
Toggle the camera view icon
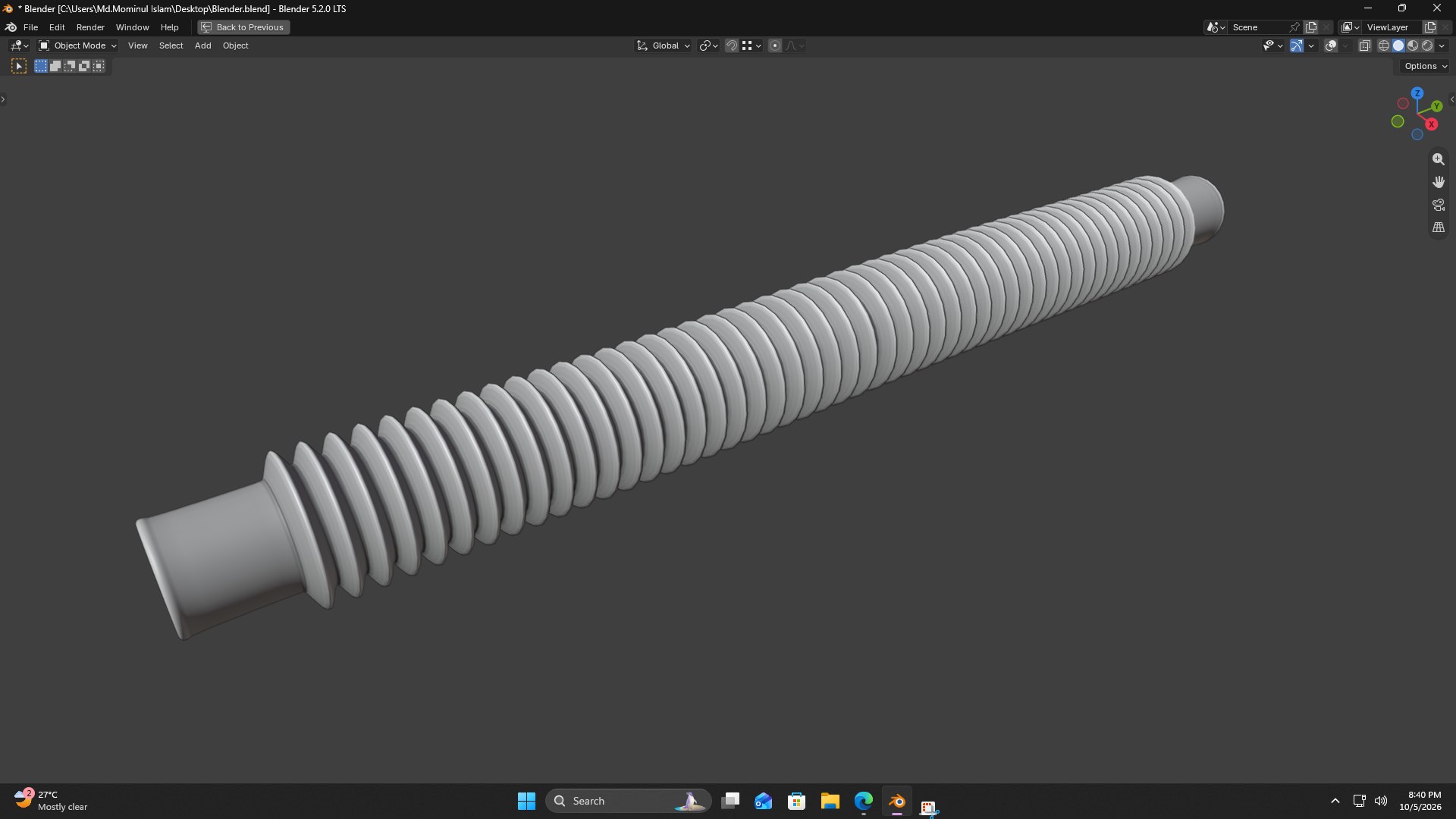[1438, 205]
